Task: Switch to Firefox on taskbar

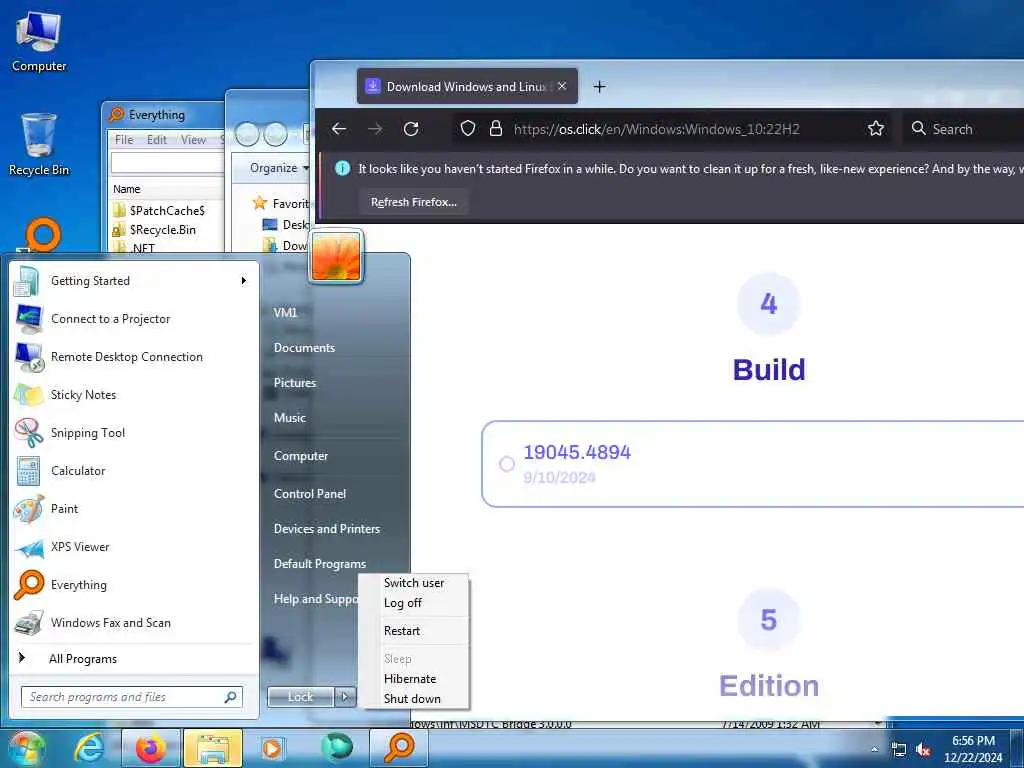Action: pos(151,748)
